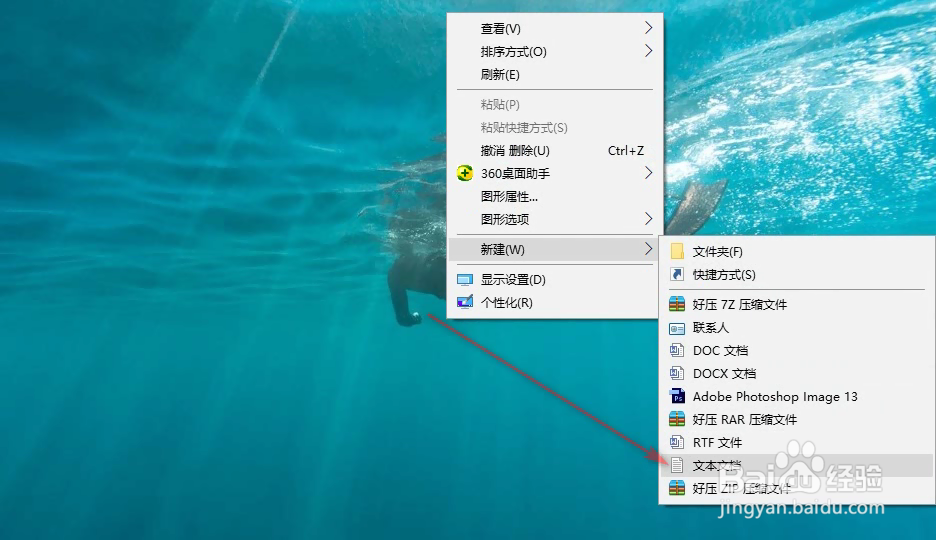This screenshot has height=540, width=936.
Task: Click the 360桌面助手 green plus icon
Action: pyautogui.click(x=465, y=173)
